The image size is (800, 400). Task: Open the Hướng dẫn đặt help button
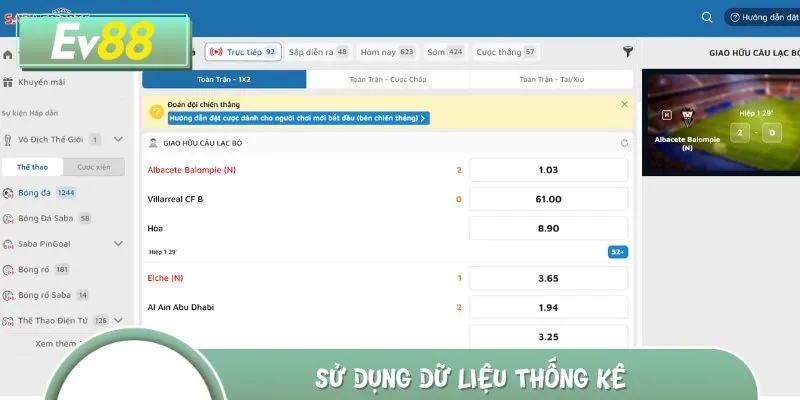click(762, 17)
